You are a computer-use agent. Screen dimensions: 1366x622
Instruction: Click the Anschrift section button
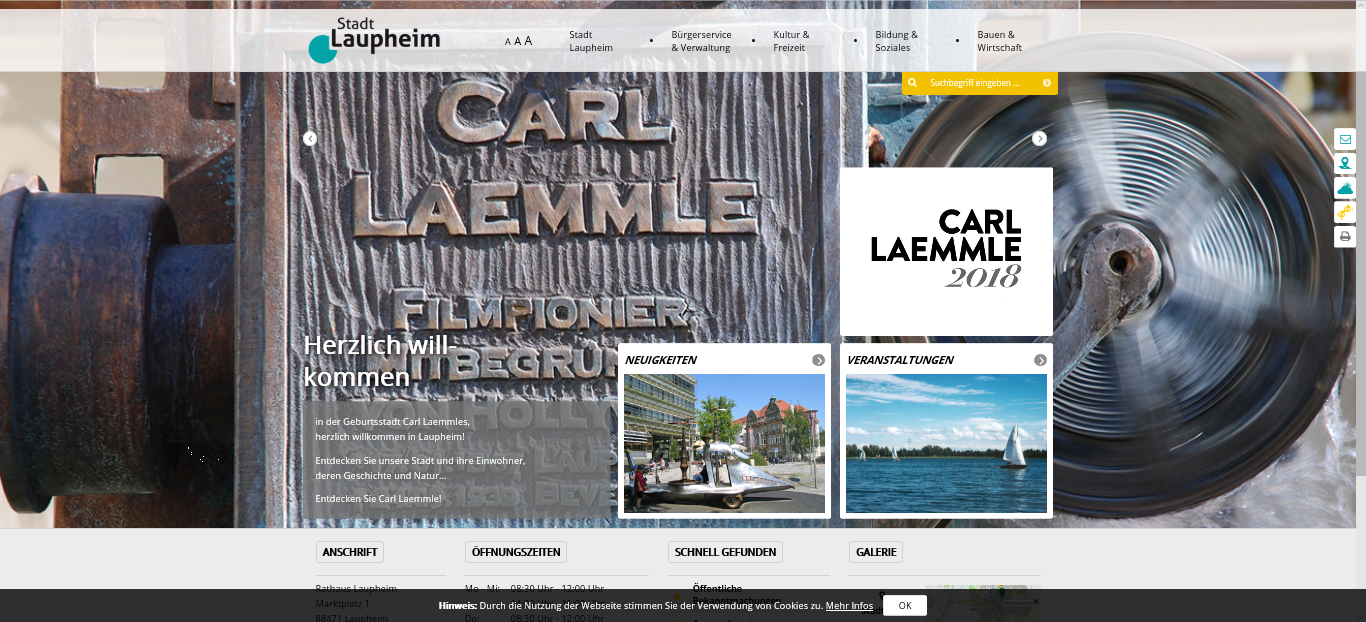(350, 552)
